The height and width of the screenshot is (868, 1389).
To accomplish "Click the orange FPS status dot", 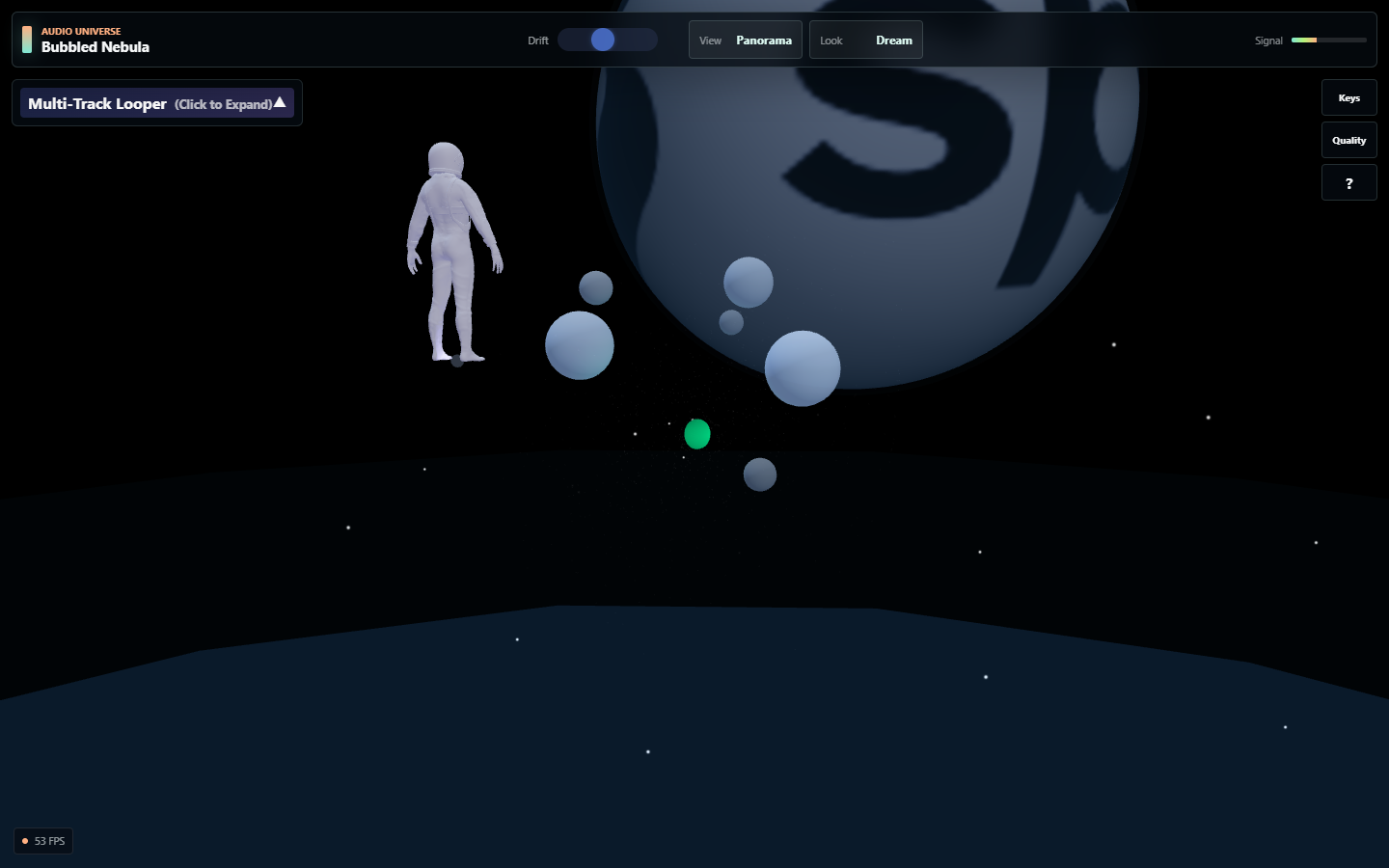I will pyautogui.click(x=25, y=841).
